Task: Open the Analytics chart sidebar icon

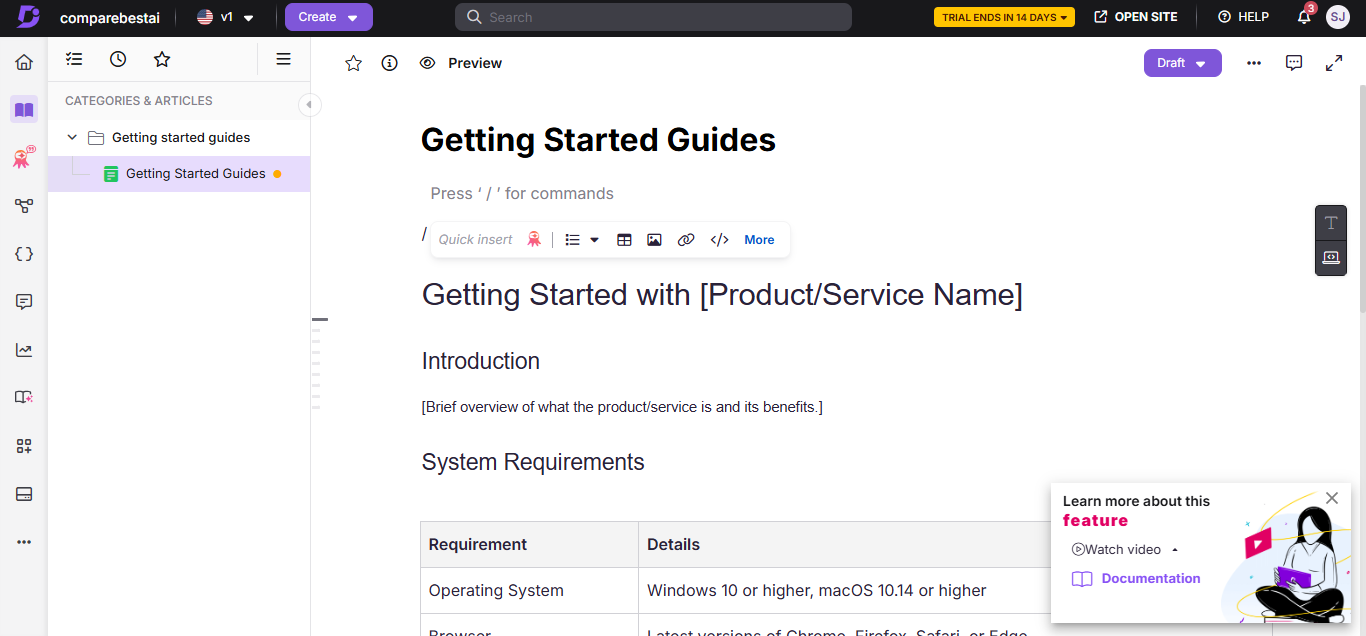Action: coord(24,350)
